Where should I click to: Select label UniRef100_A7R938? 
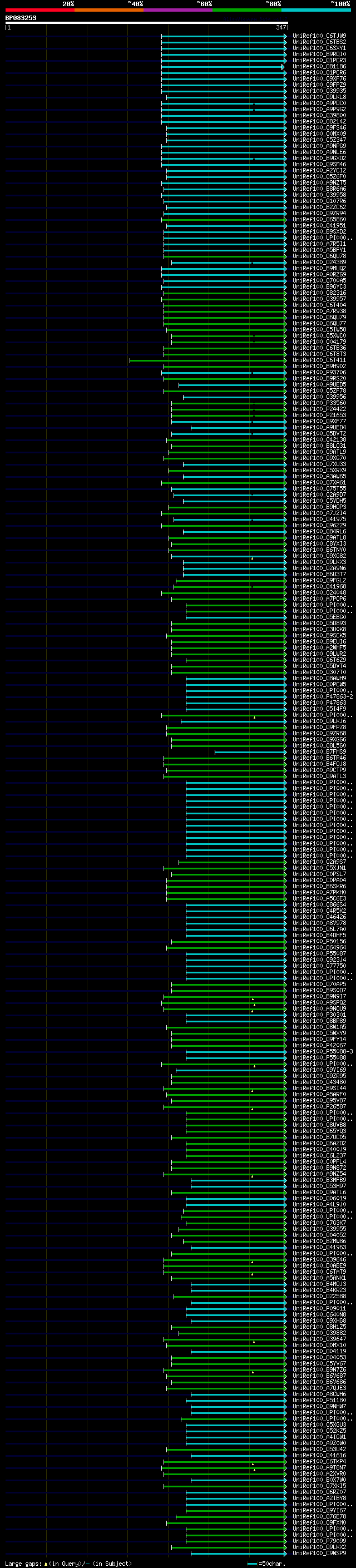pos(319,311)
